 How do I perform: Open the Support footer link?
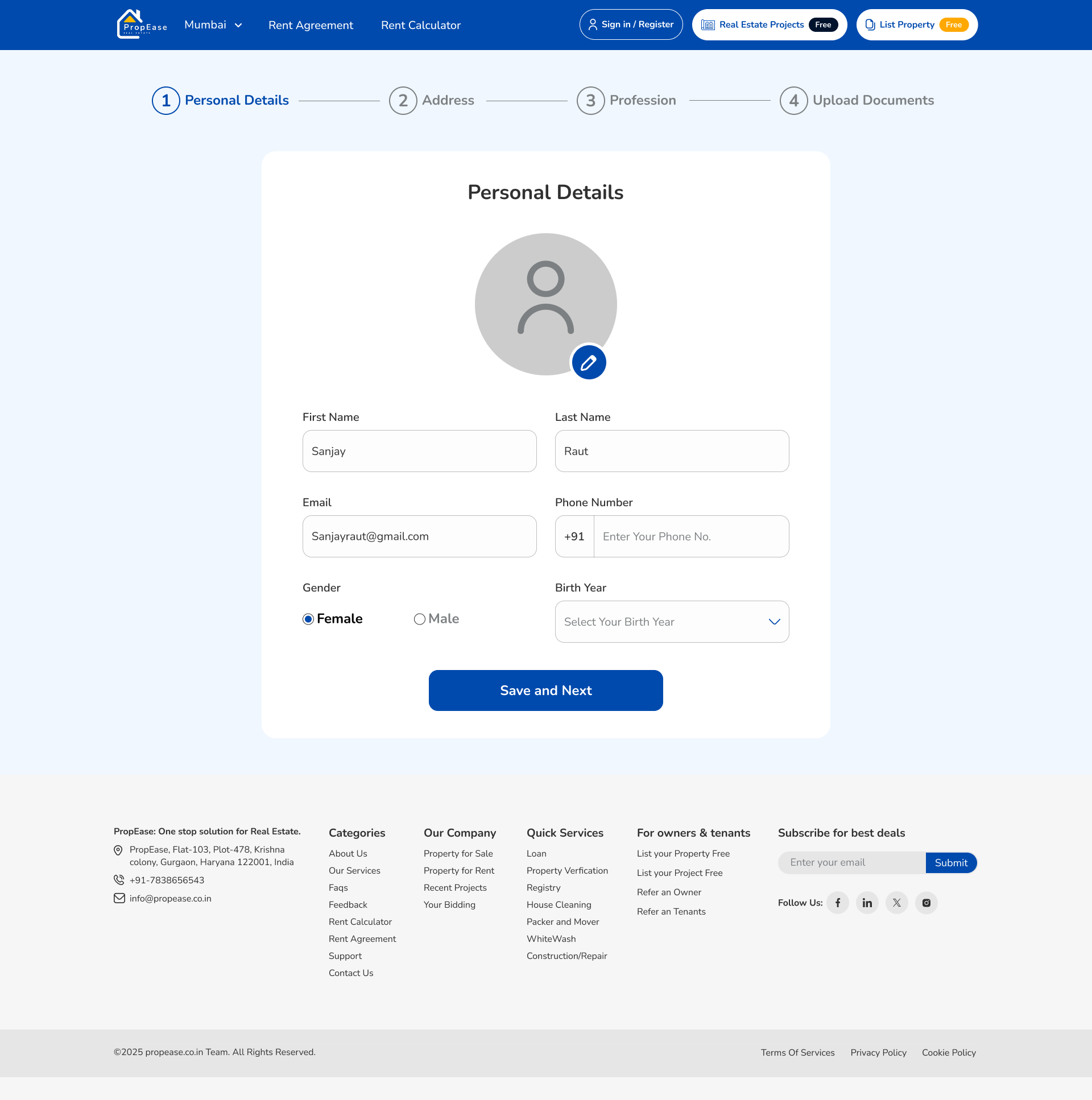click(x=345, y=956)
